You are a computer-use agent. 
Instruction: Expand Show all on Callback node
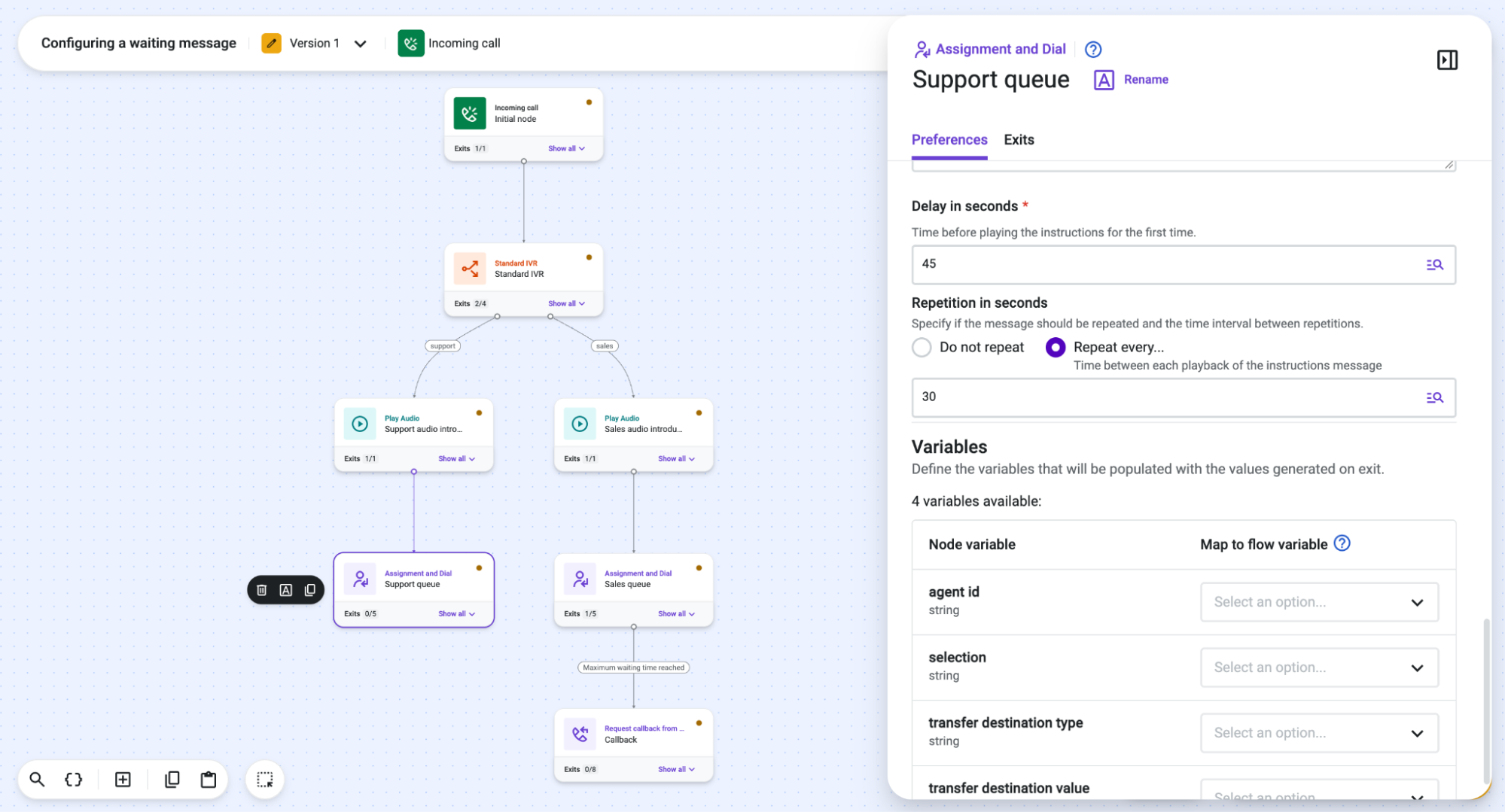(x=676, y=770)
